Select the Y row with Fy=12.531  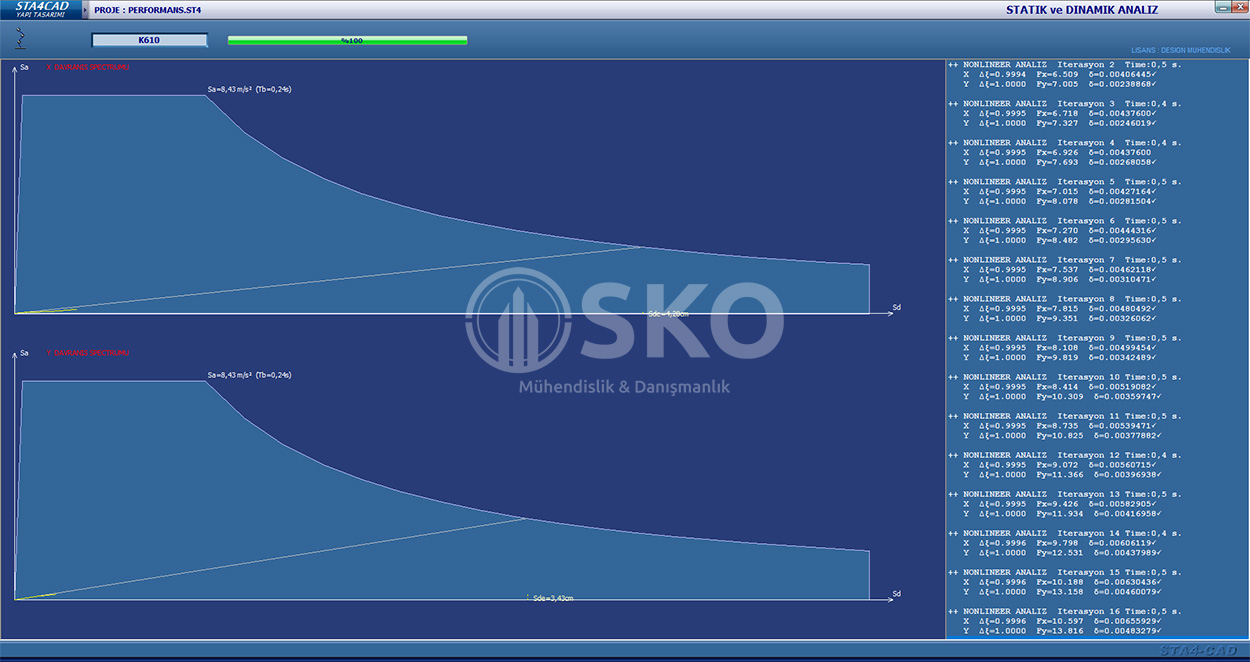[1063, 552]
